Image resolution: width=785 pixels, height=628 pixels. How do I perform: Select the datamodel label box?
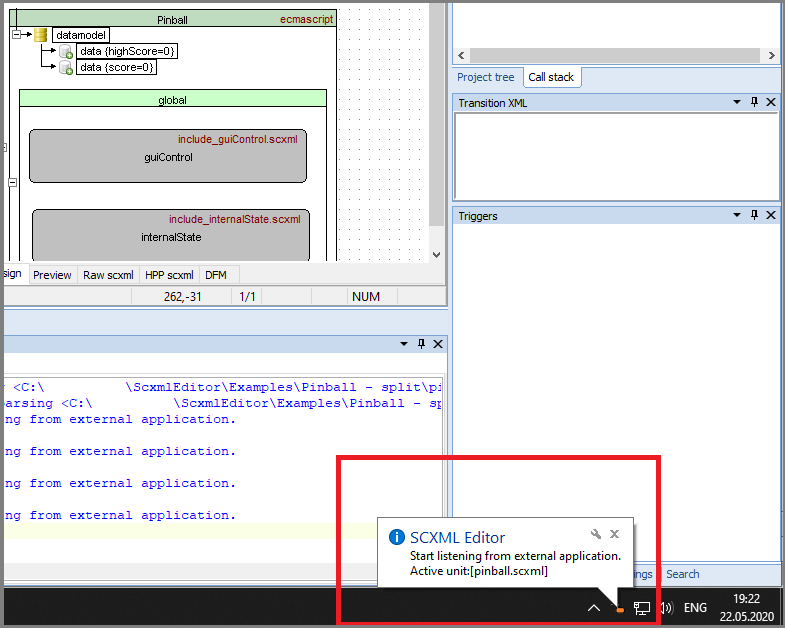81,35
